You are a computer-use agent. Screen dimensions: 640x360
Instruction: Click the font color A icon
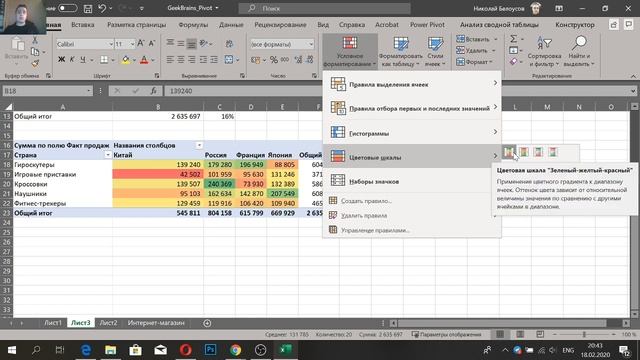[x=144, y=60]
